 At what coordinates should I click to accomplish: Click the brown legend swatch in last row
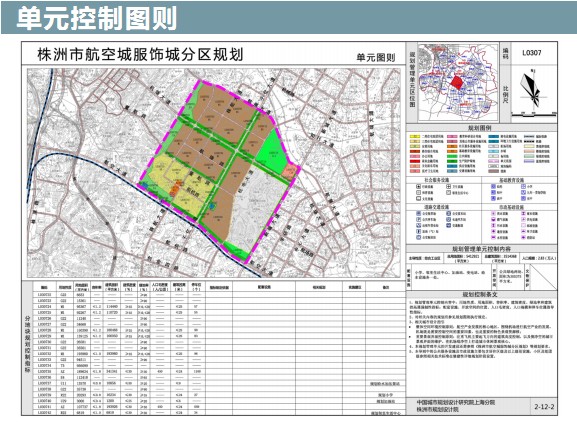click(493, 171)
